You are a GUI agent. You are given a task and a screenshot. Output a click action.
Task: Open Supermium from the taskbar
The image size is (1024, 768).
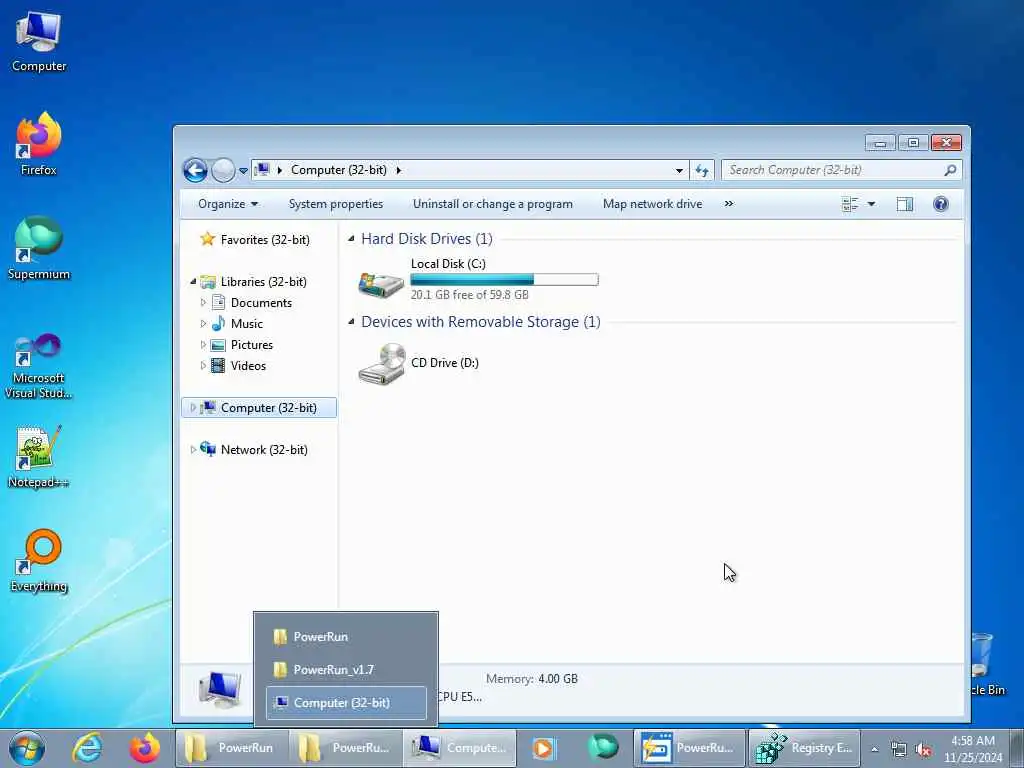pyautogui.click(x=602, y=748)
